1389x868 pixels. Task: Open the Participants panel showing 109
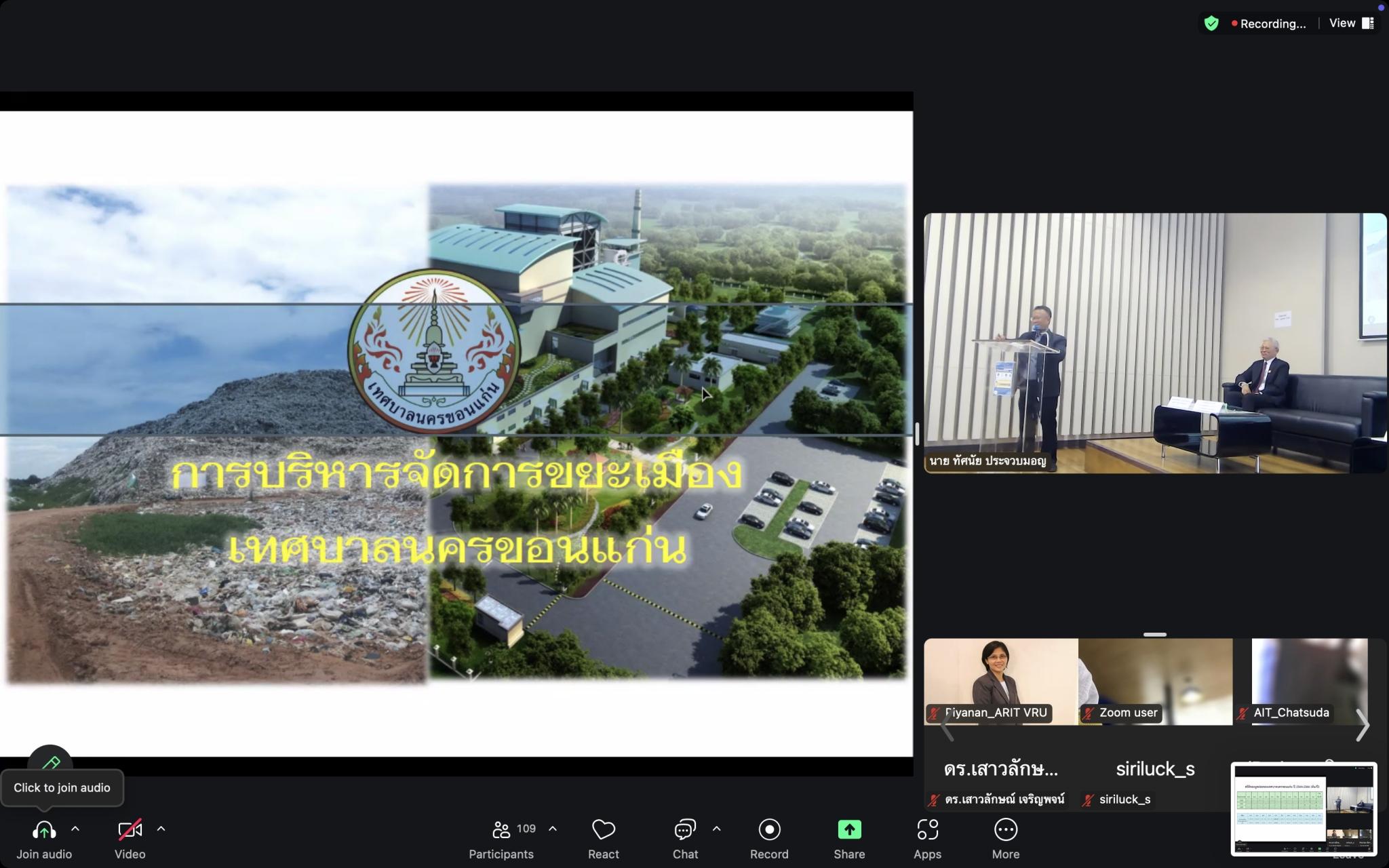[x=501, y=840]
